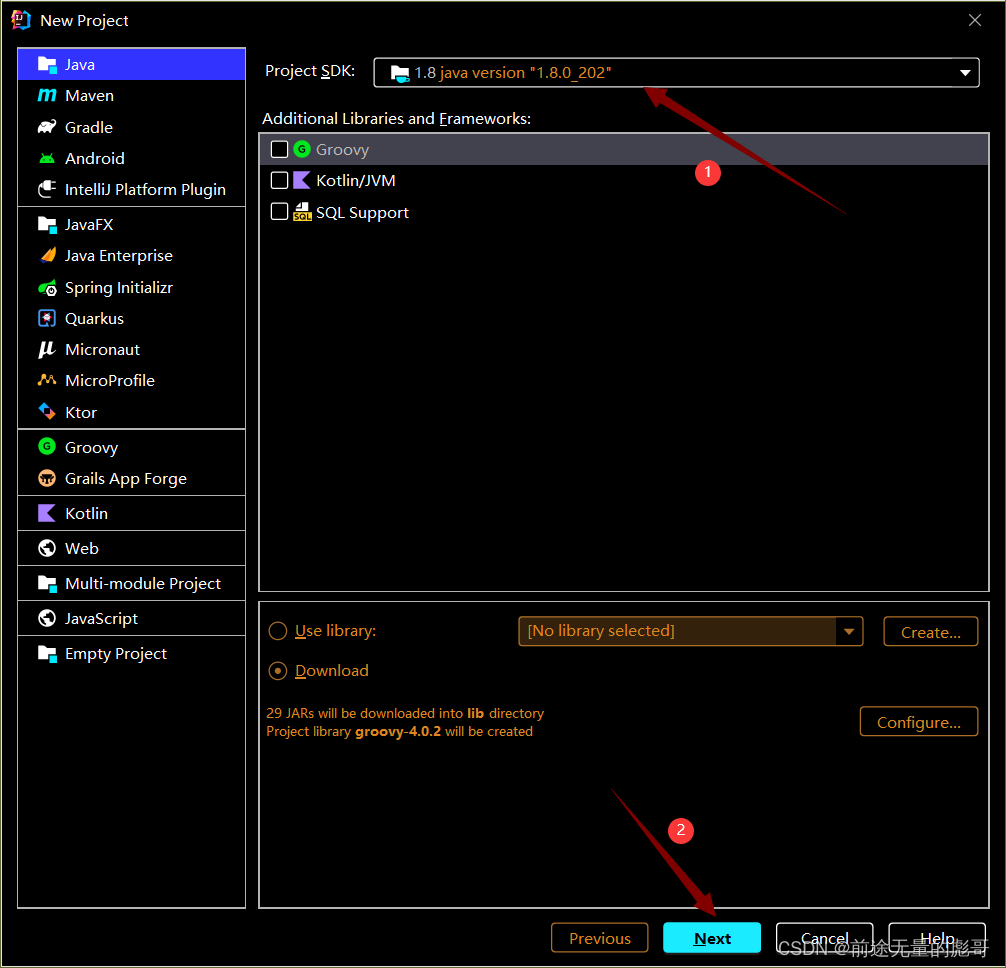Choose Spring Initializr label
The width and height of the screenshot is (1006, 968).
point(119,287)
